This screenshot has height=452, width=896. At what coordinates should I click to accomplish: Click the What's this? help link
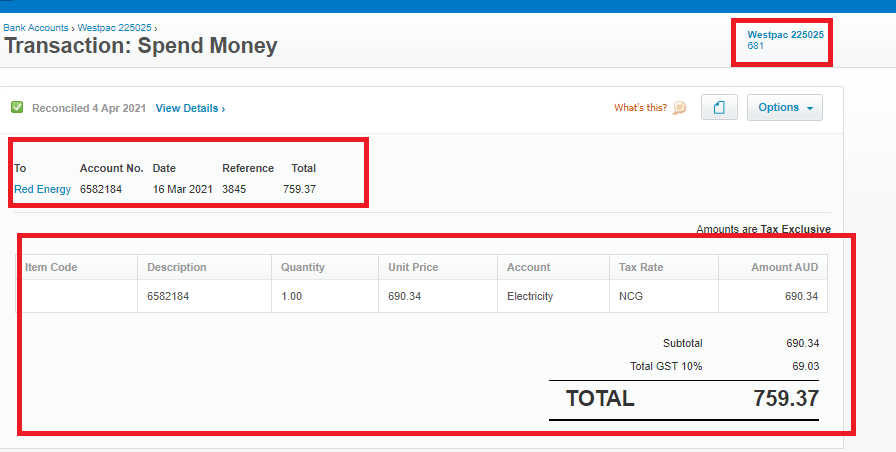(x=640, y=107)
